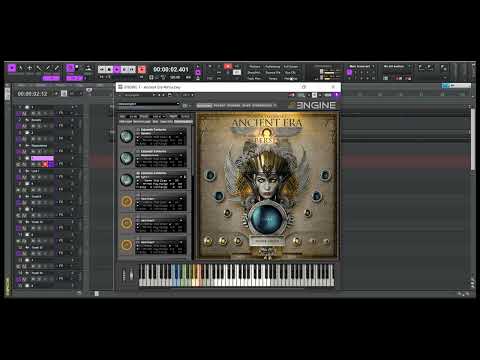Activate the Draw pencil tool
This screenshot has height=360, width=480.
pos(48,68)
